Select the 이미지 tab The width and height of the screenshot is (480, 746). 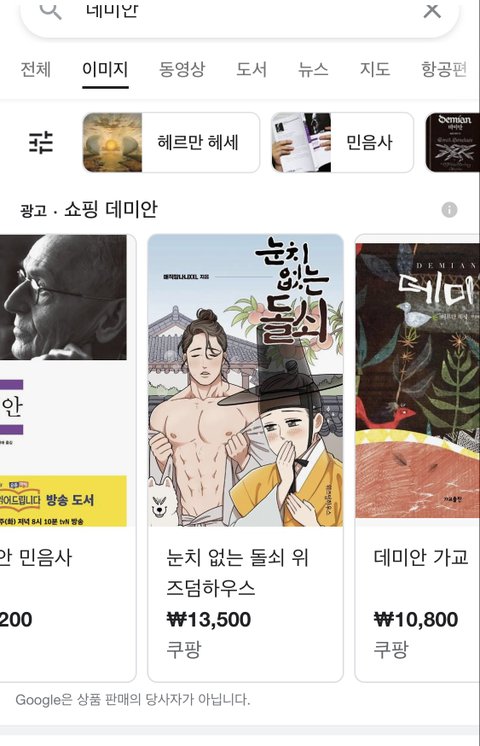pos(105,69)
